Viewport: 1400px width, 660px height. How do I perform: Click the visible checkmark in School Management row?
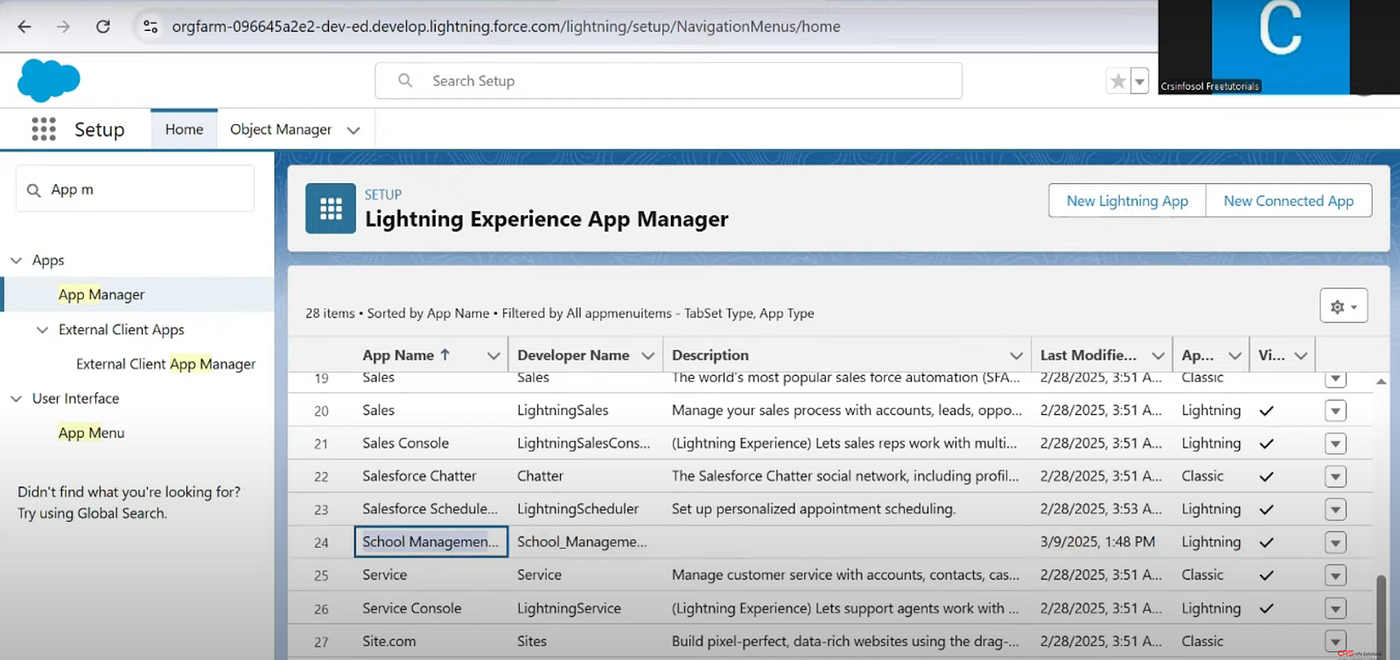[1267, 542]
